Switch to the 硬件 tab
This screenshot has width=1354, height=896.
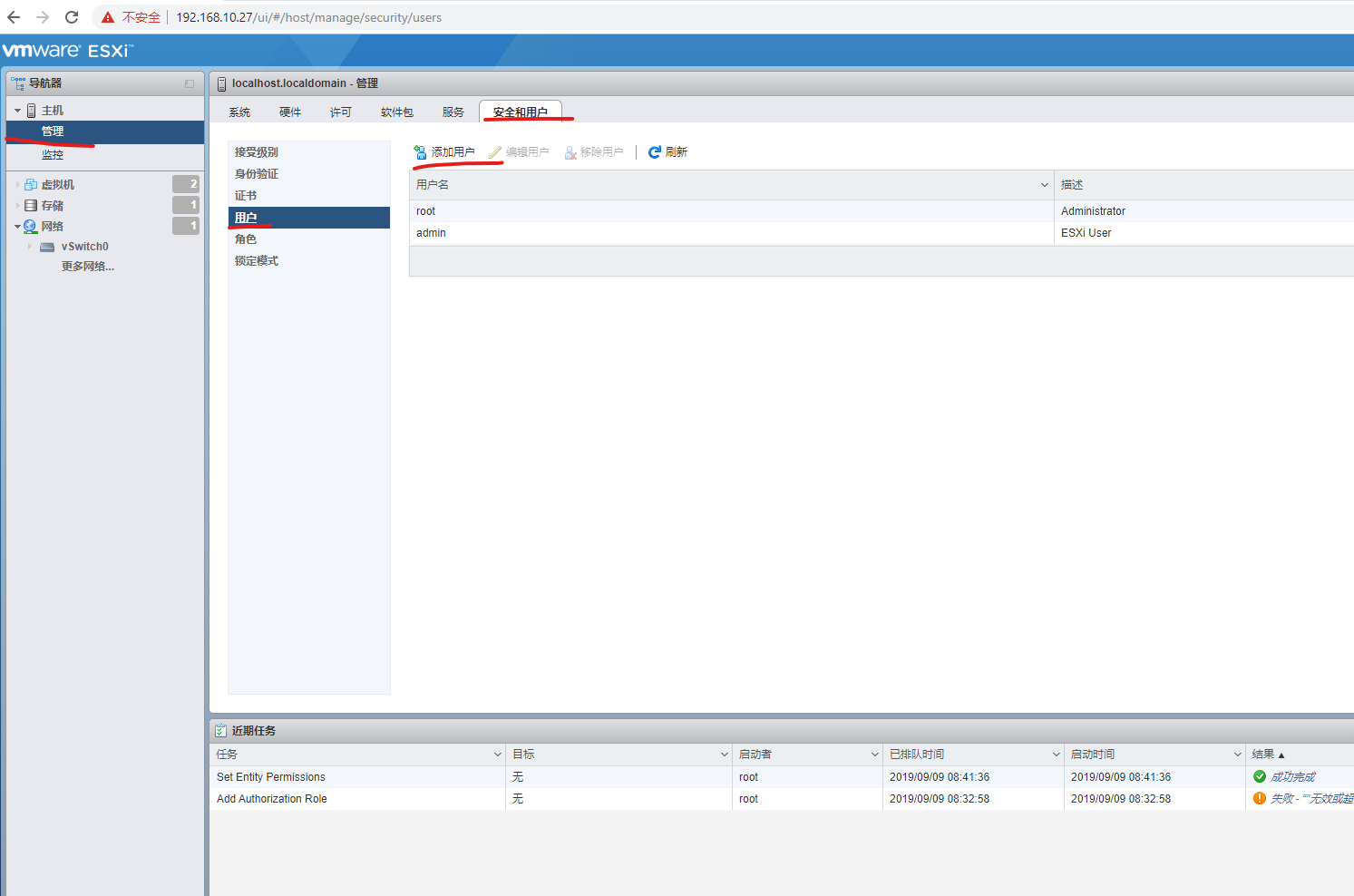click(290, 112)
